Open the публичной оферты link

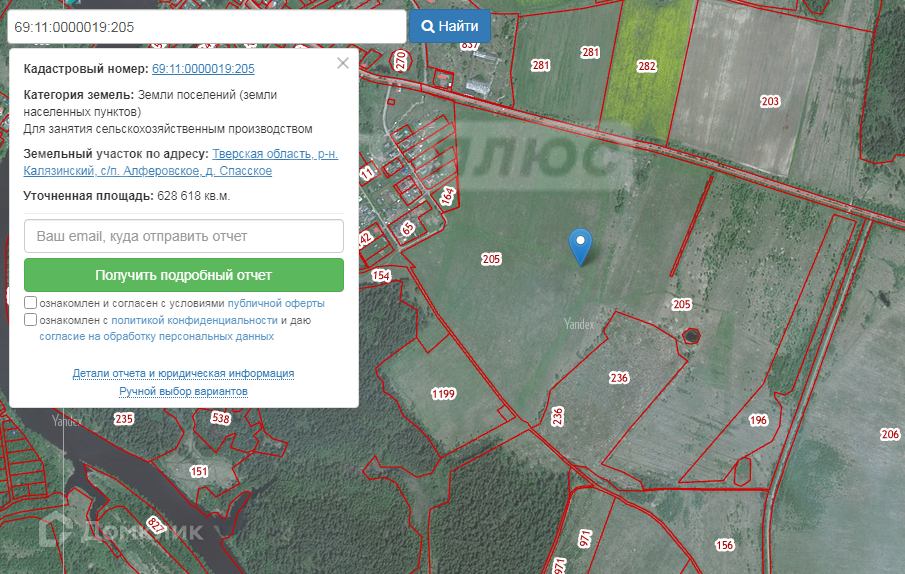pos(276,303)
